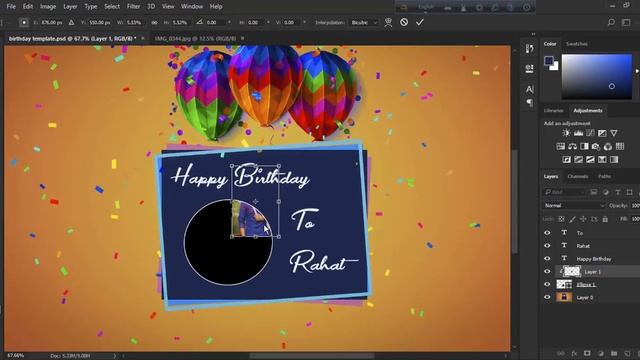Open the Interpolation dropdown set to Bicubic
This screenshot has height=360, width=640.
click(x=364, y=22)
